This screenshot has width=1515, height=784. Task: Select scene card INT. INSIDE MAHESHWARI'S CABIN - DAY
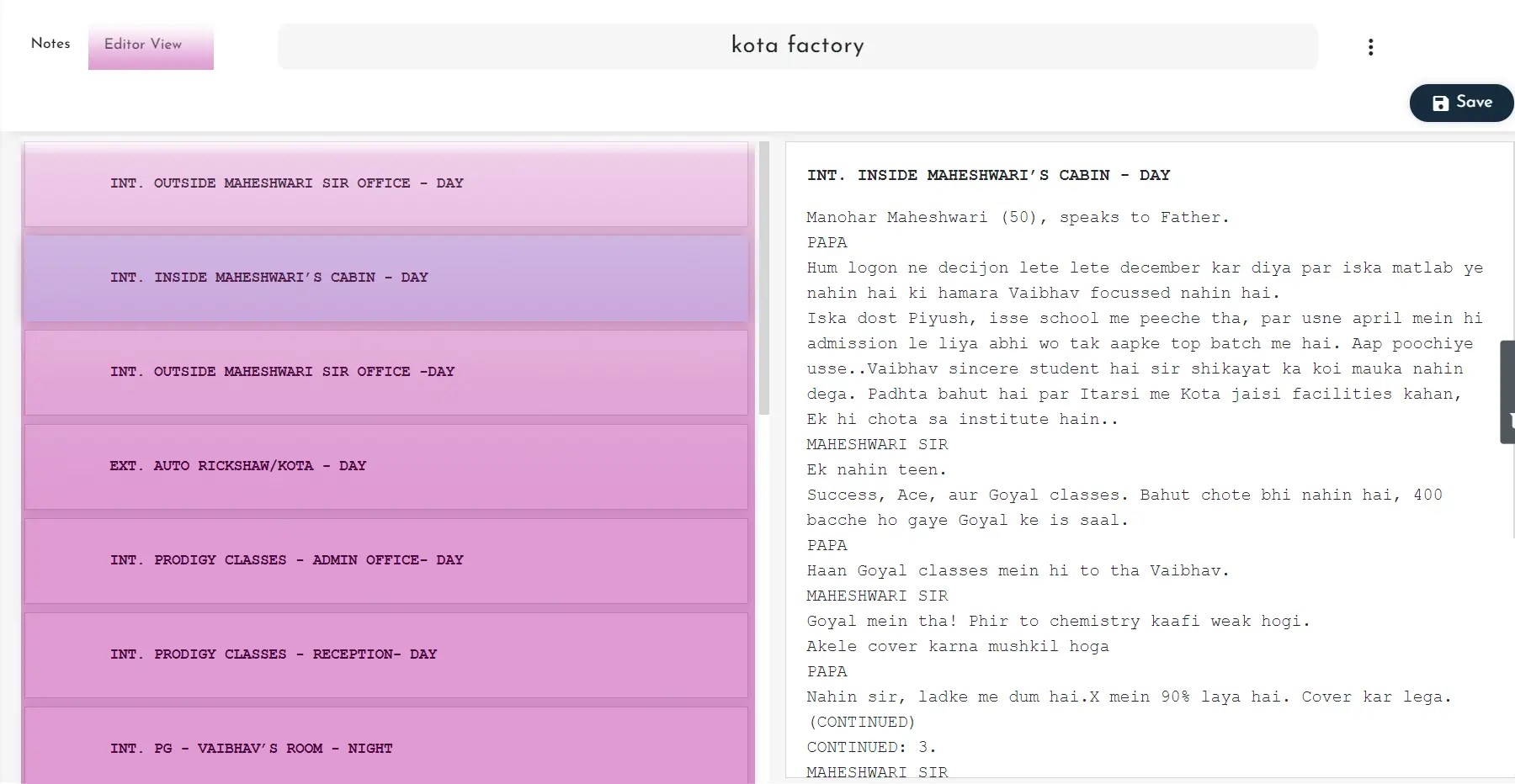tap(386, 278)
